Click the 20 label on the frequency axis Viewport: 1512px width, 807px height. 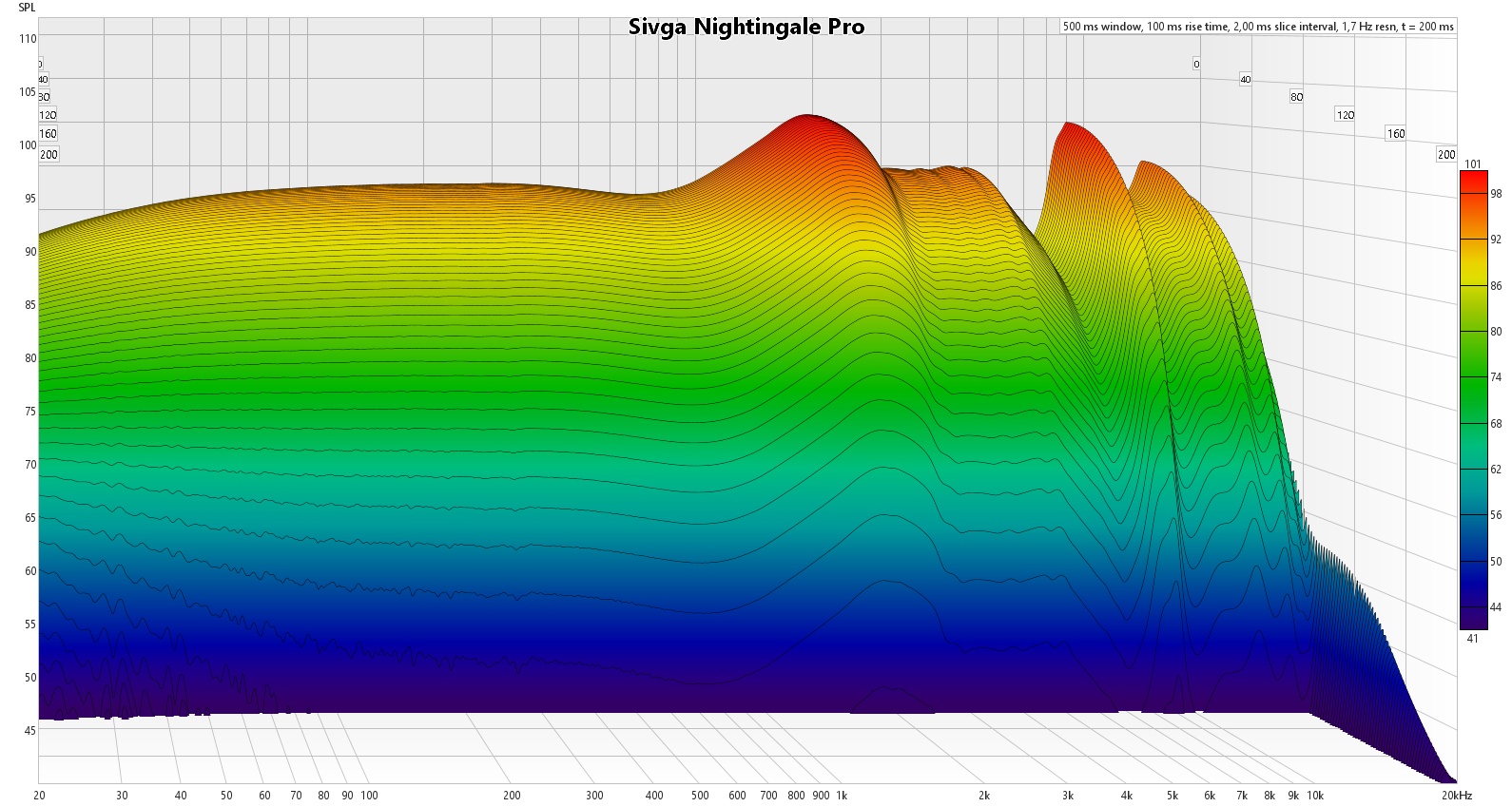click(x=40, y=796)
